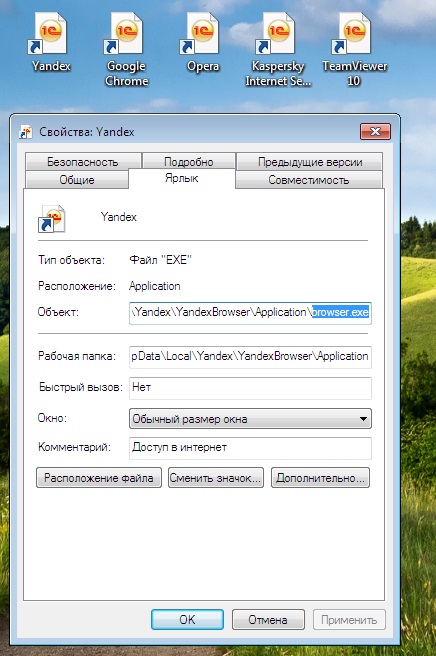This screenshot has height=656, width=436.
Task: Confirm with the OK button
Action: pos(187,620)
